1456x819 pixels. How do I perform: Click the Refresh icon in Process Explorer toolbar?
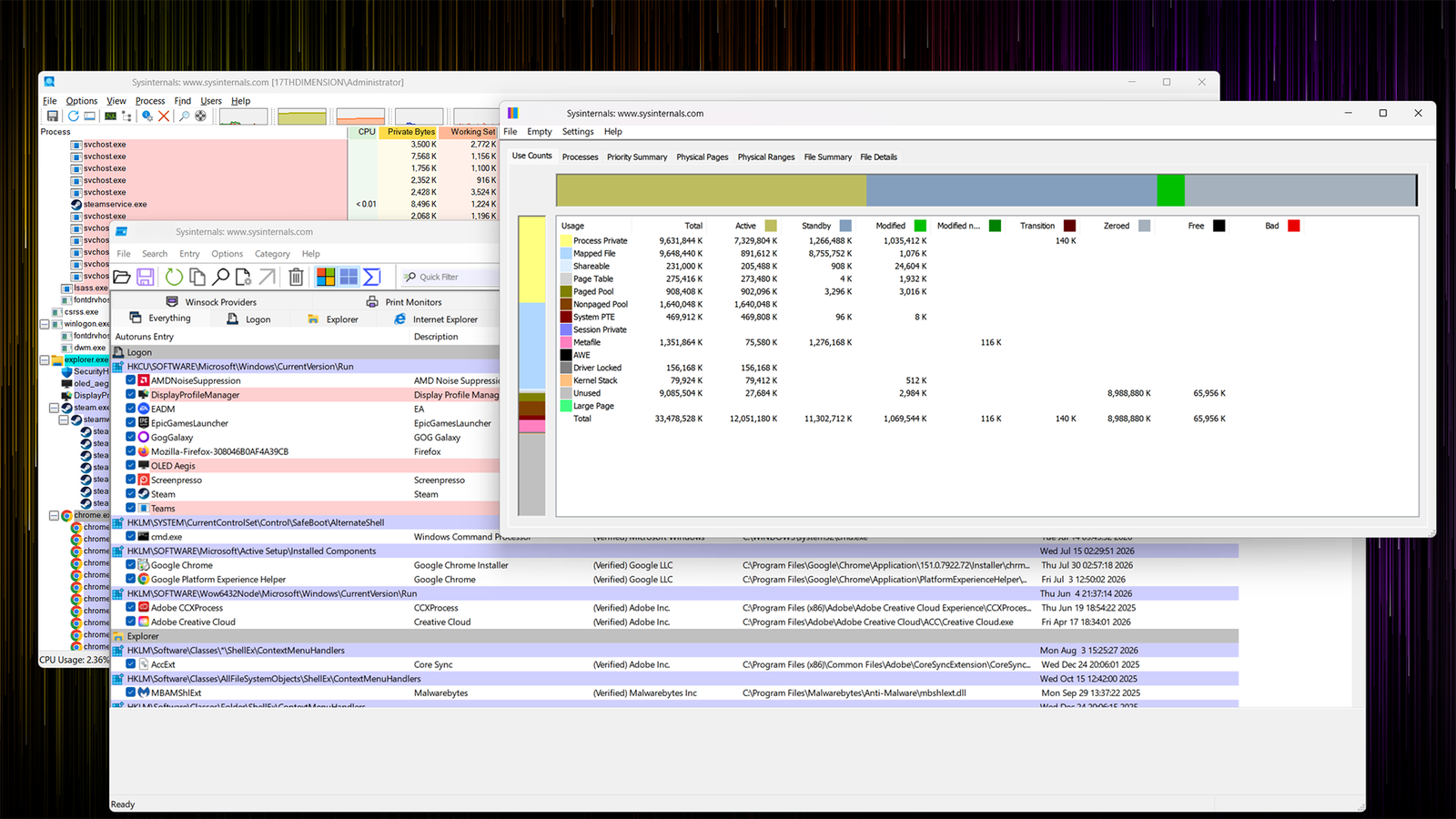tap(73, 116)
